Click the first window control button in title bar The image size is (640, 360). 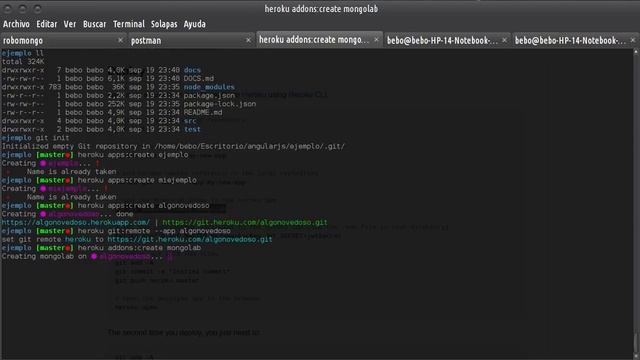tap(8, 9)
